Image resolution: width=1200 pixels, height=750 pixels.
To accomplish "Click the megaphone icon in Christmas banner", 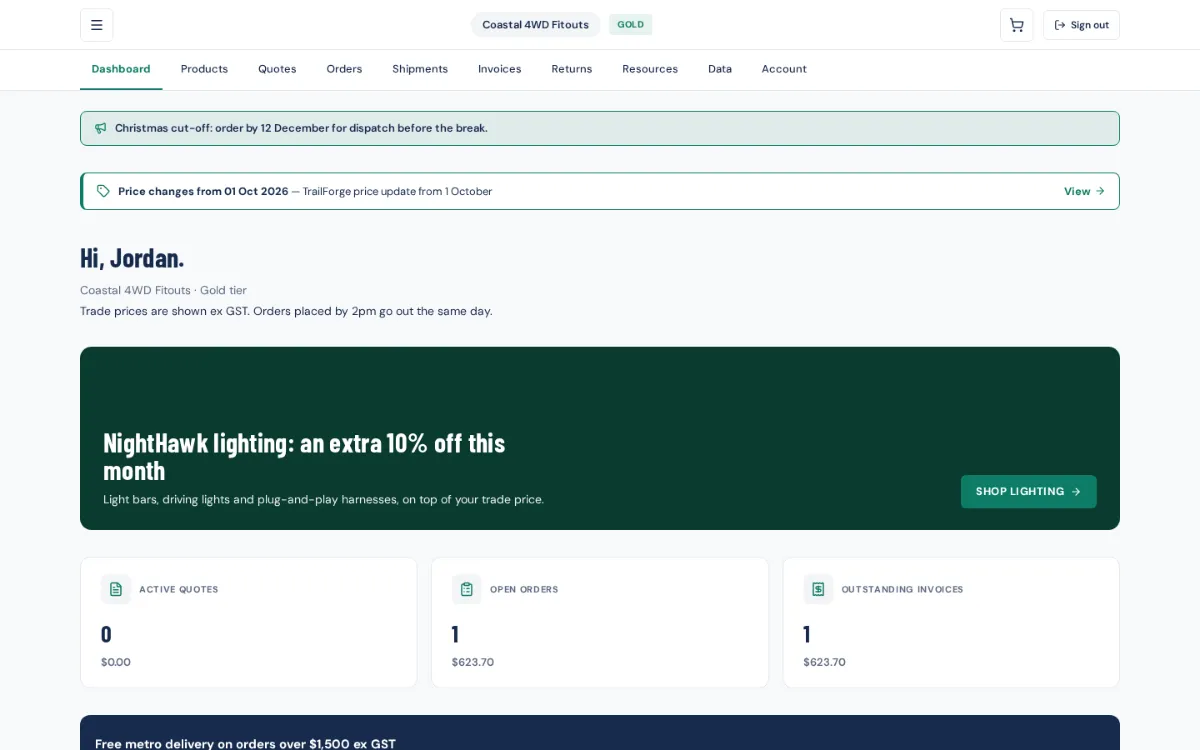I will pyautogui.click(x=100, y=128).
